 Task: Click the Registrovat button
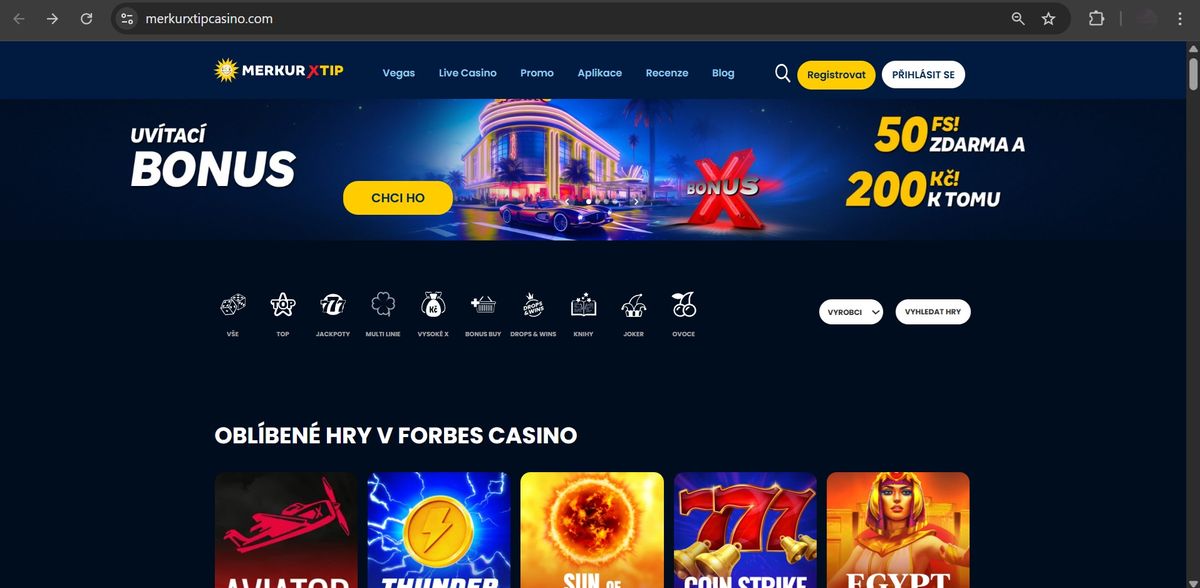click(x=836, y=75)
